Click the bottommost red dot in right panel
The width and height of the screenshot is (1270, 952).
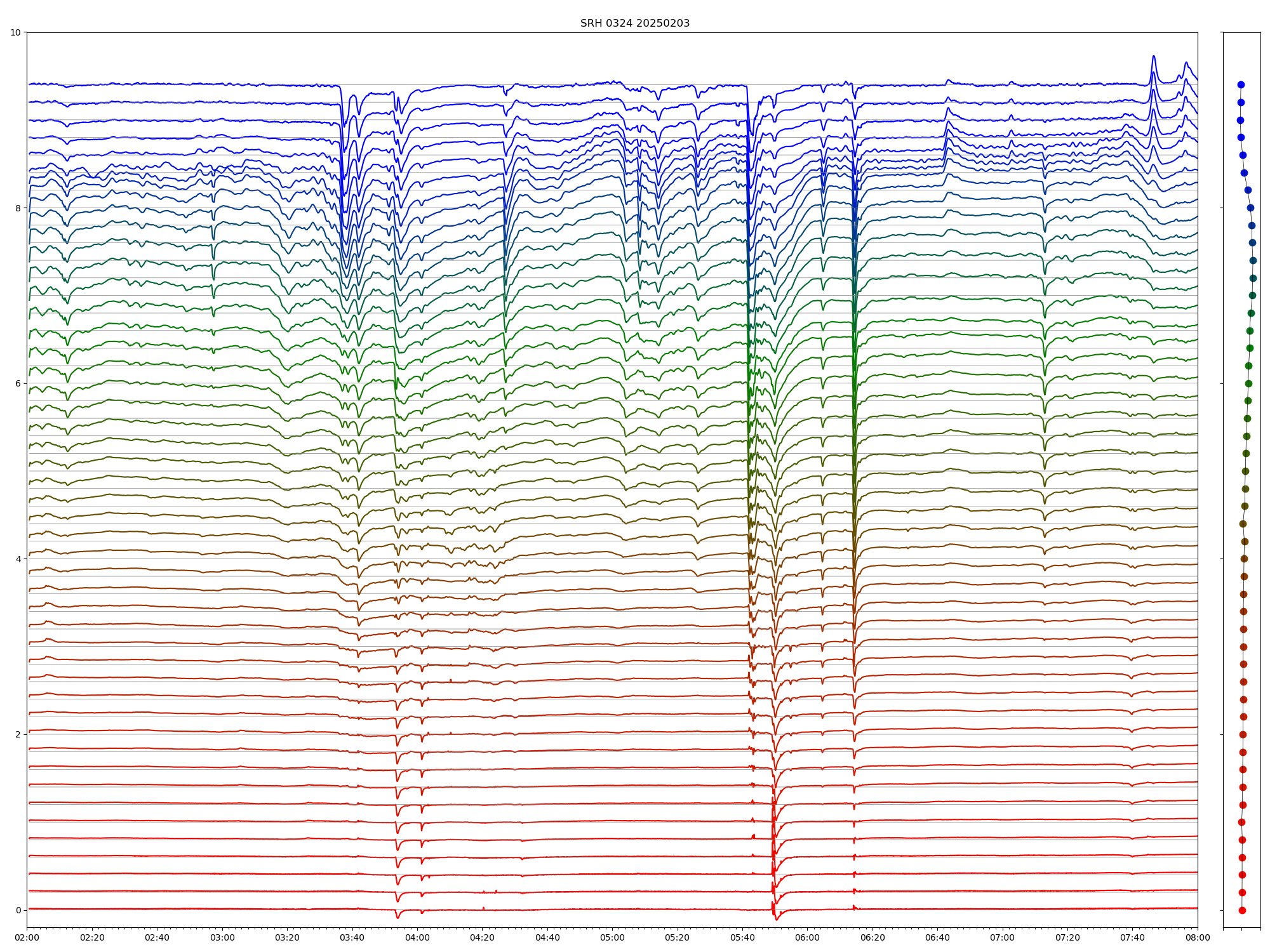[x=1242, y=910]
